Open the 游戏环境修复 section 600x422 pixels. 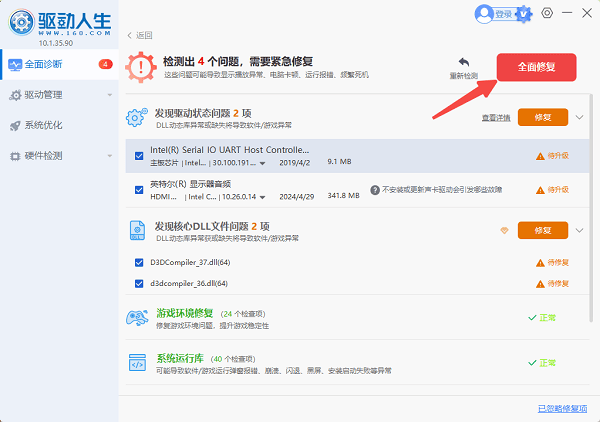click(x=184, y=313)
